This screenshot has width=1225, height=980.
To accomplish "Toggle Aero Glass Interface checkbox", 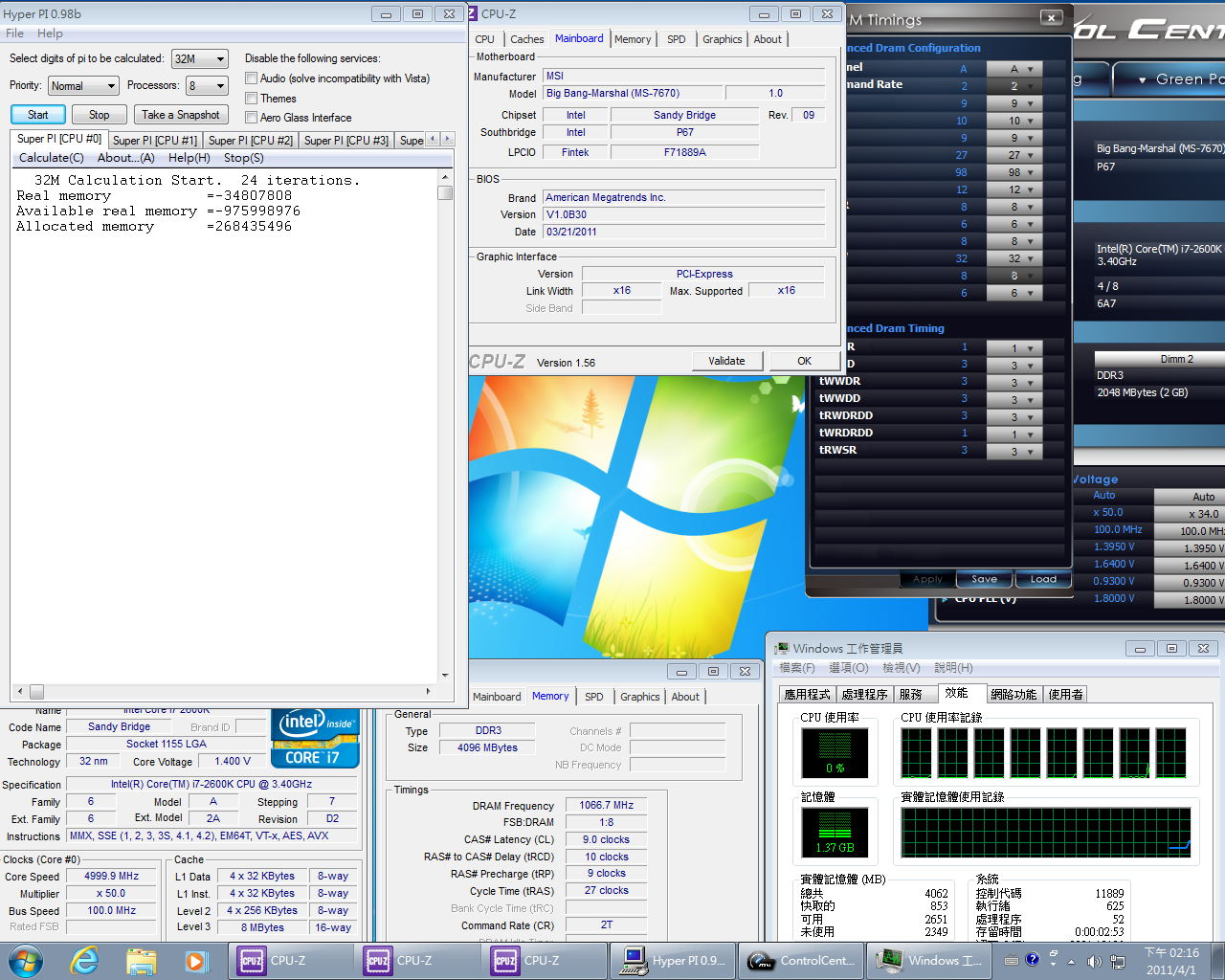I will (x=251, y=118).
